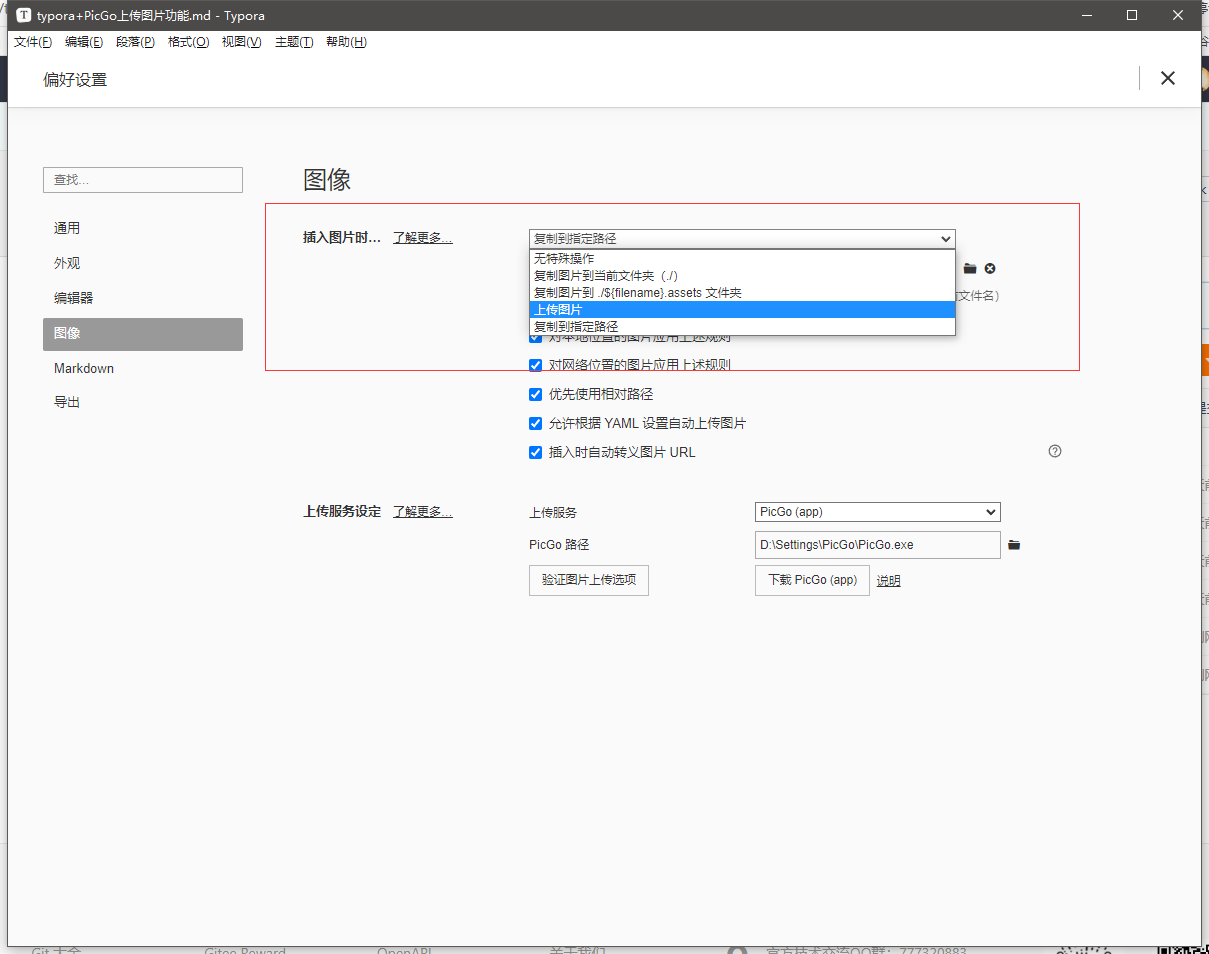The image size is (1209, 954).
Task: Click 下載 PicGo (app) button
Action: pos(812,580)
